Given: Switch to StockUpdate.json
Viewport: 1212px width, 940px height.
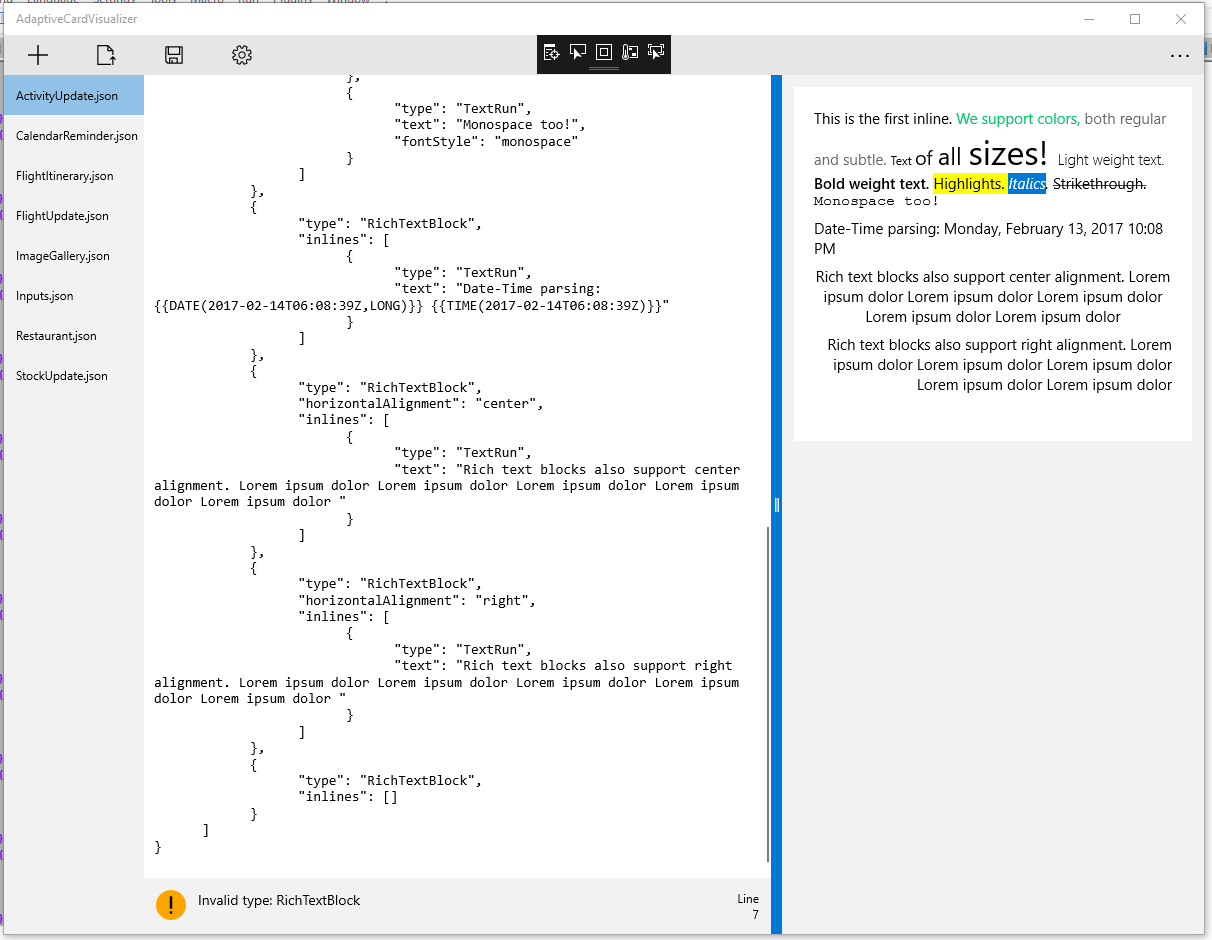Looking at the screenshot, I should pos(64,375).
